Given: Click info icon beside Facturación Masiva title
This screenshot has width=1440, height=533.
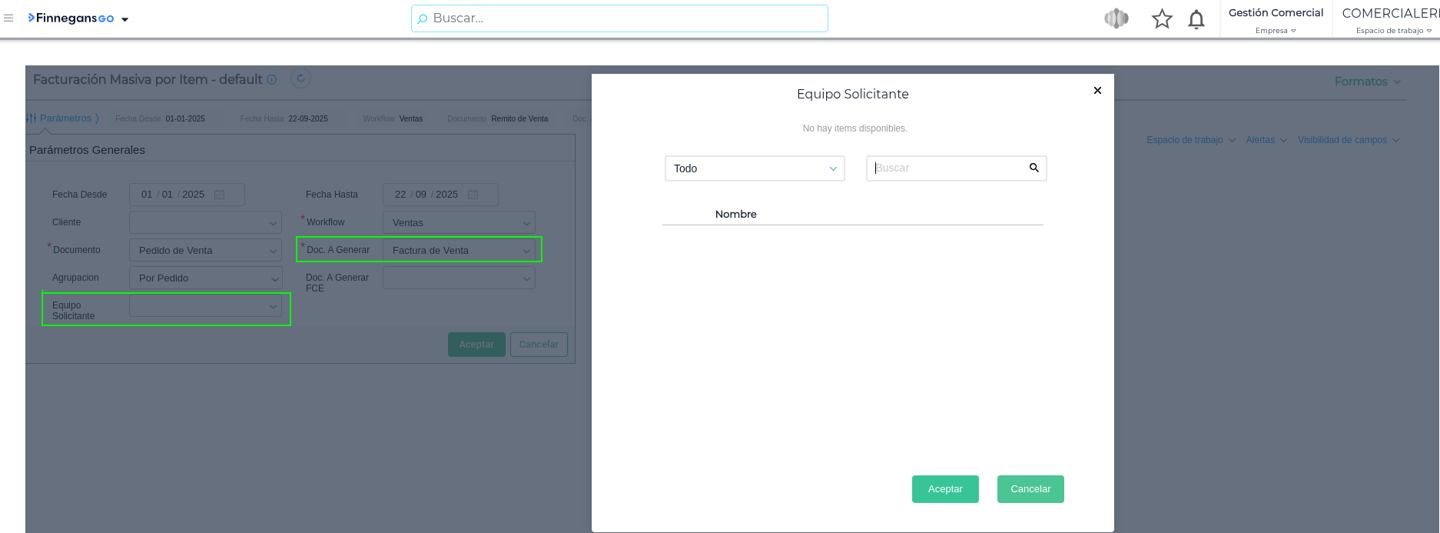Looking at the screenshot, I should point(271,79).
